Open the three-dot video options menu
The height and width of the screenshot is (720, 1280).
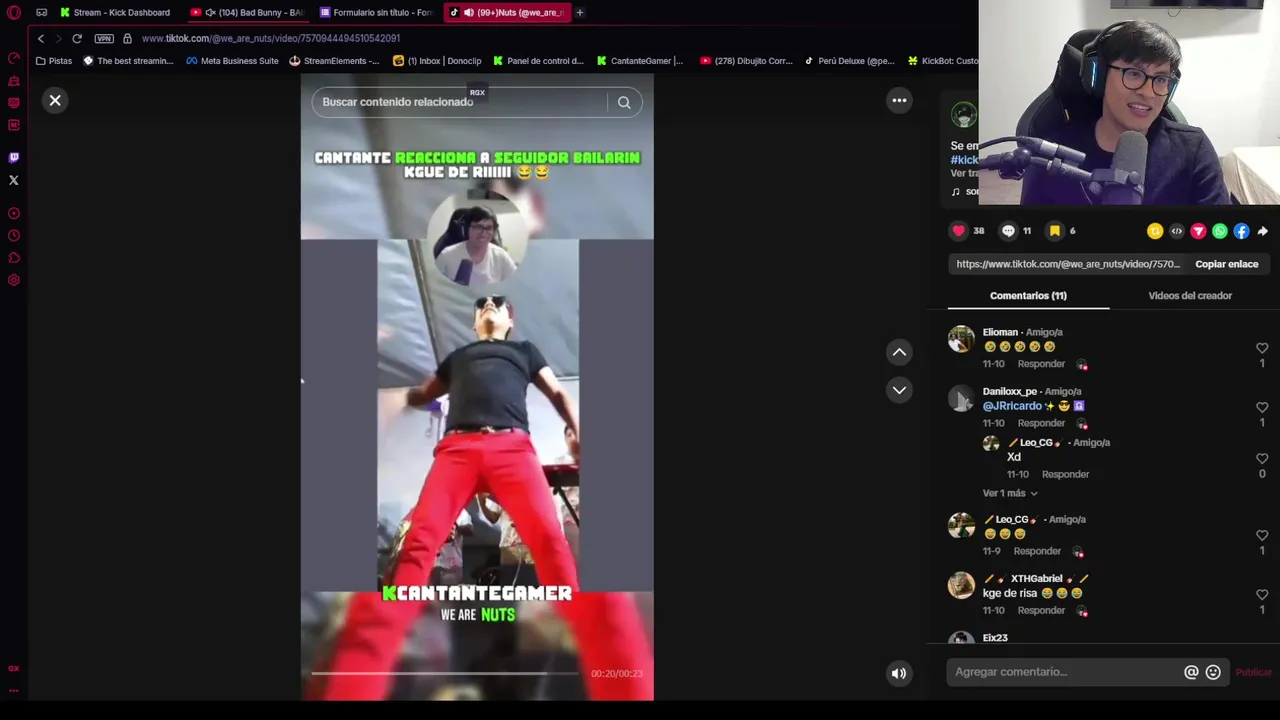tap(899, 100)
